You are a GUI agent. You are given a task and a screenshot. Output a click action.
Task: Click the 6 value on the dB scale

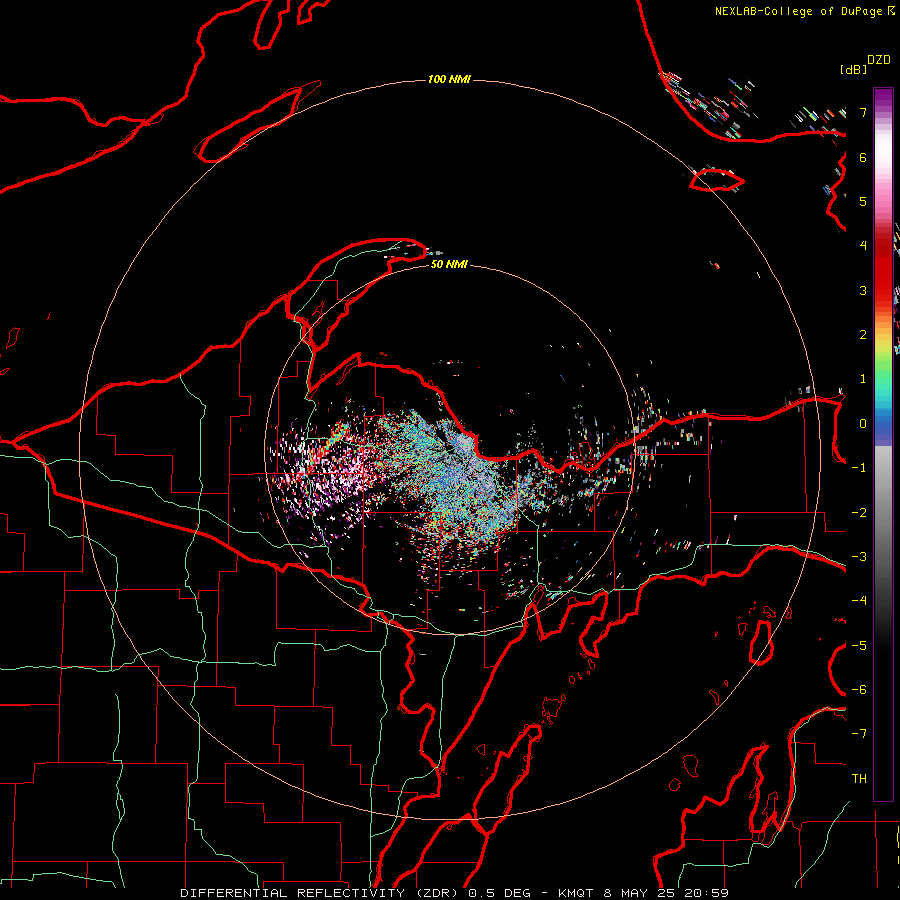point(863,157)
